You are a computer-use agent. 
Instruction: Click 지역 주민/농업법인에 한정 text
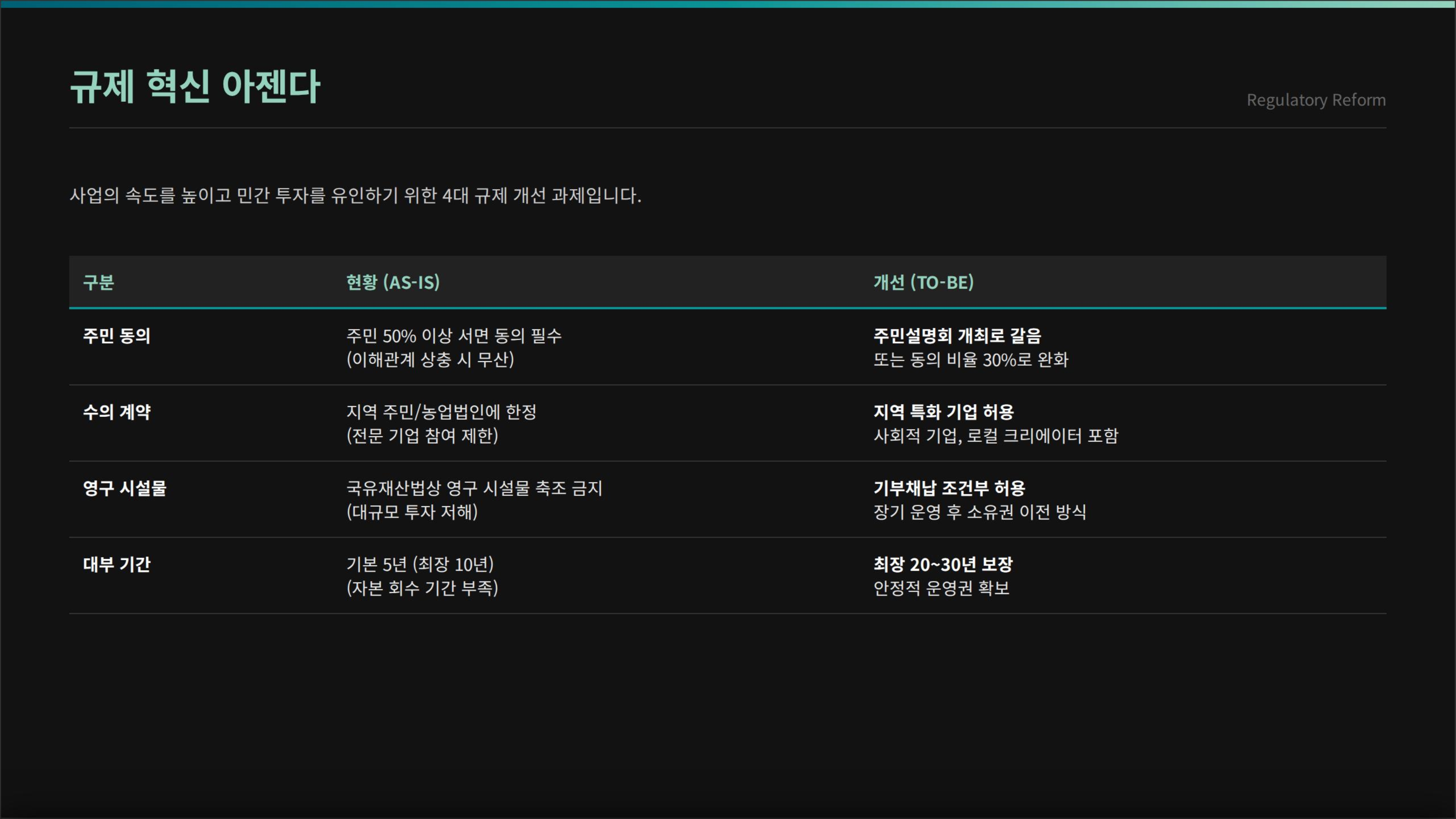tap(441, 412)
